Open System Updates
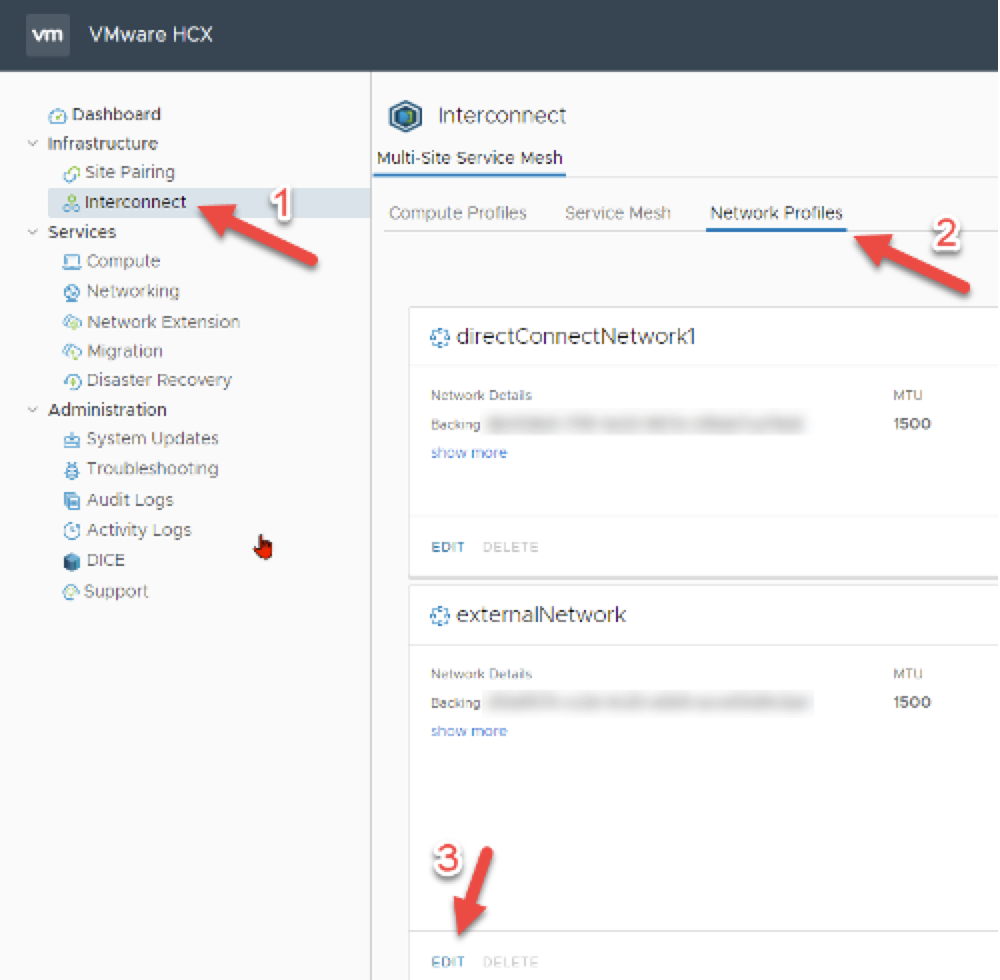This screenshot has width=1000, height=980. (x=152, y=439)
